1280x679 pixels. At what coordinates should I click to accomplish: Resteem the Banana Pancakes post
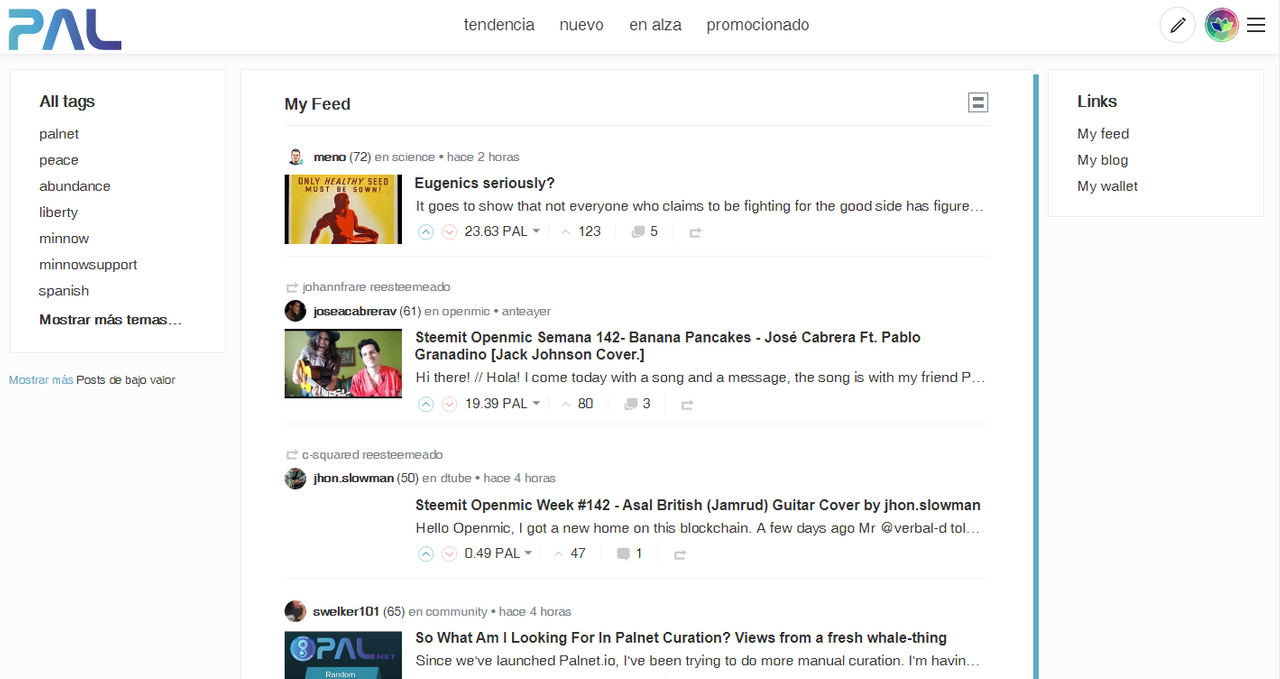point(687,404)
